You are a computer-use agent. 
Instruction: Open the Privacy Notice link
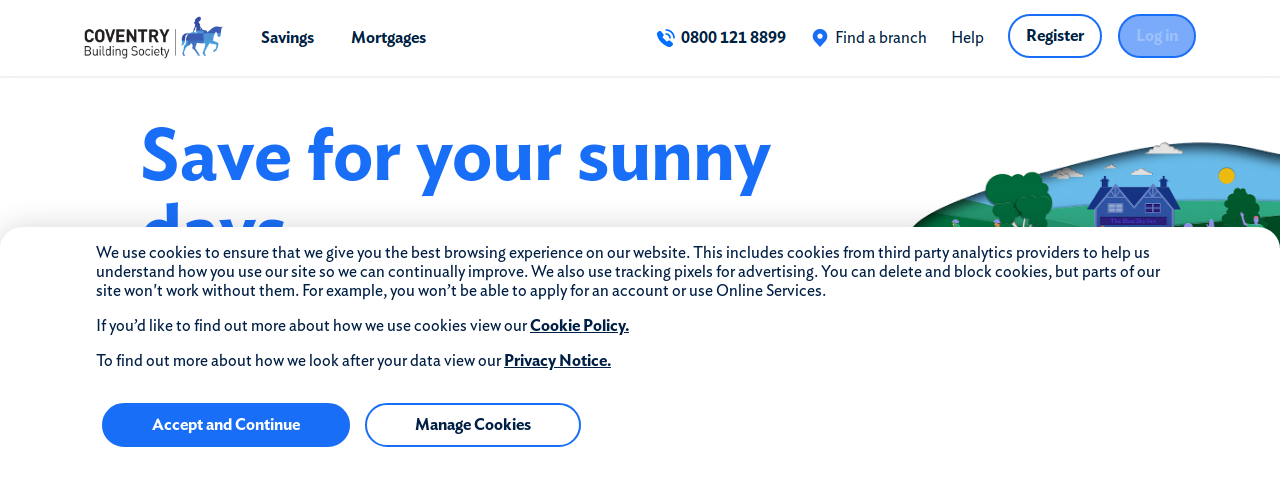(x=557, y=360)
